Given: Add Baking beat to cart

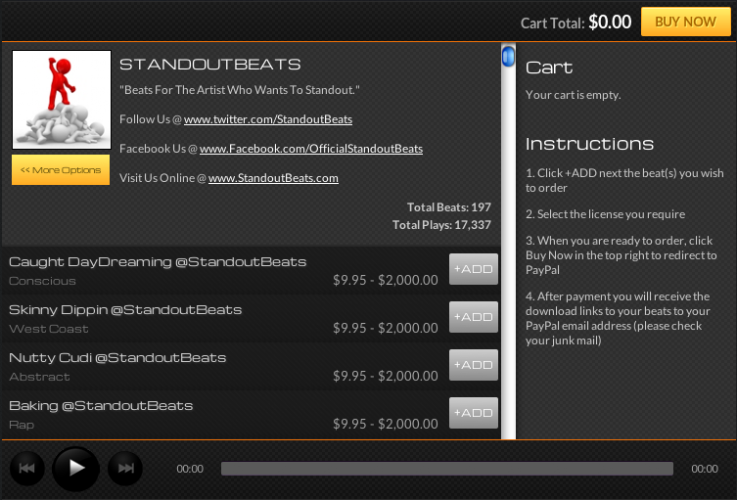Looking at the screenshot, I should (x=473, y=413).
